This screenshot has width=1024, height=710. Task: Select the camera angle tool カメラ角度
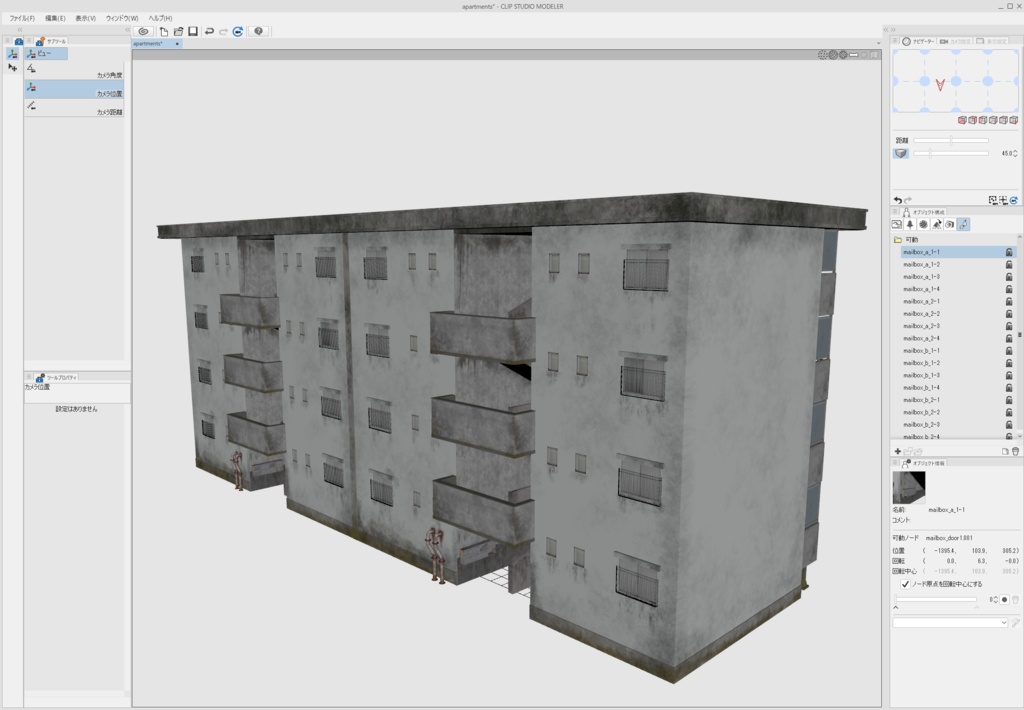click(x=75, y=72)
